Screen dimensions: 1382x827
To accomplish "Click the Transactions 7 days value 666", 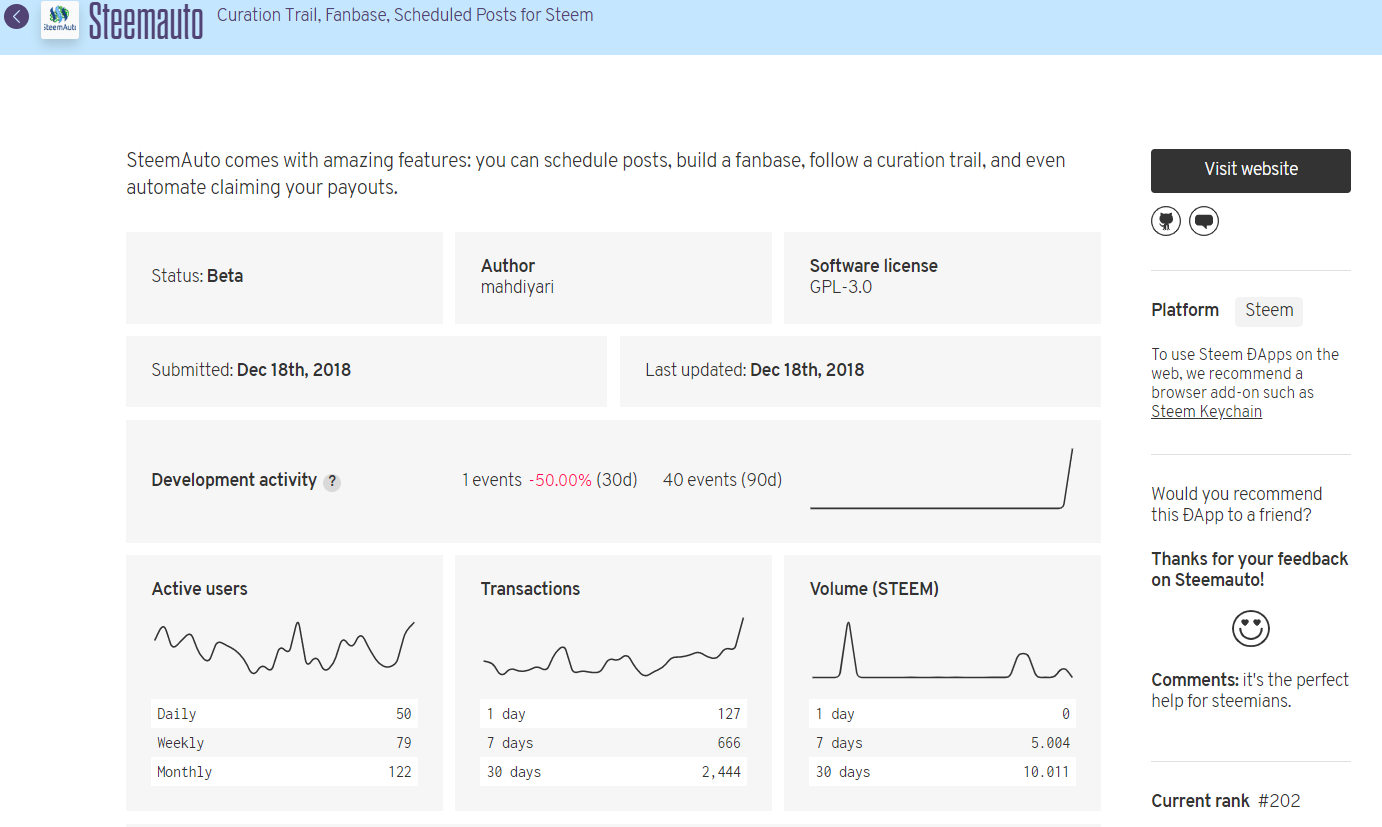I will coord(729,743).
